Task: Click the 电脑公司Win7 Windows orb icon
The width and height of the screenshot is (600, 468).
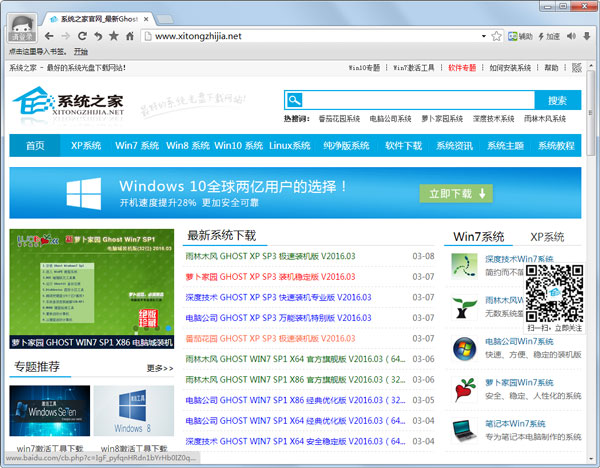Action: (x=464, y=349)
